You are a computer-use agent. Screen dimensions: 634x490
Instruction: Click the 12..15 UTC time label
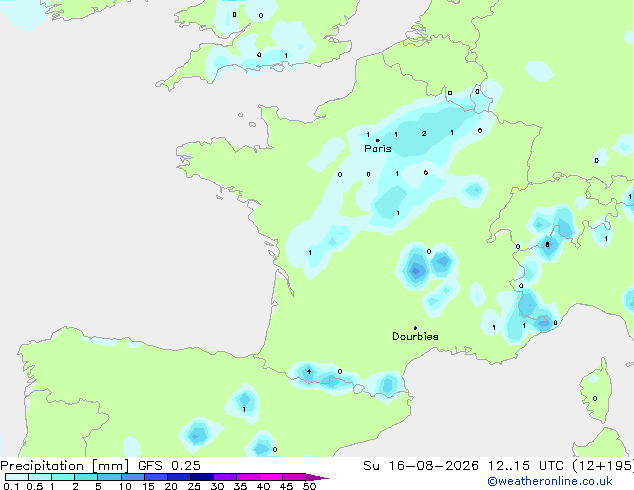526,466
